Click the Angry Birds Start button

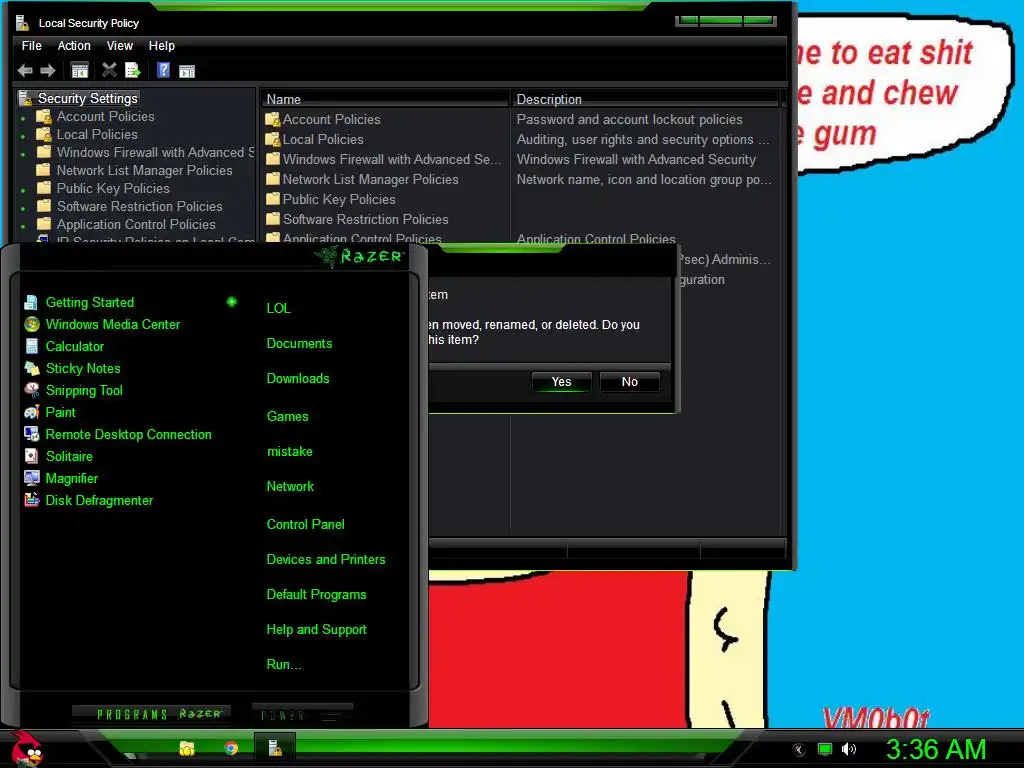coord(26,748)
